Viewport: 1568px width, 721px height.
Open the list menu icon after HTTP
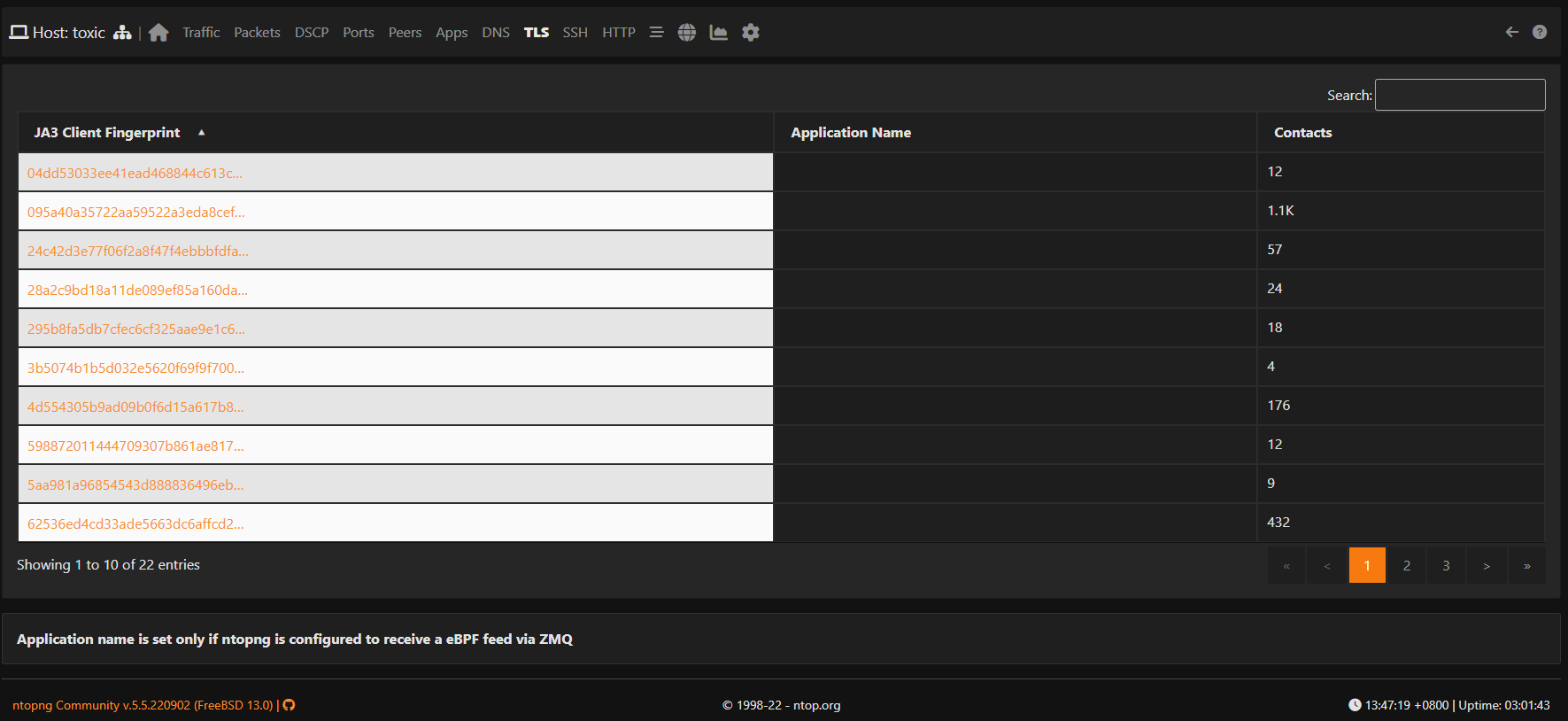[x=656, y=33]
